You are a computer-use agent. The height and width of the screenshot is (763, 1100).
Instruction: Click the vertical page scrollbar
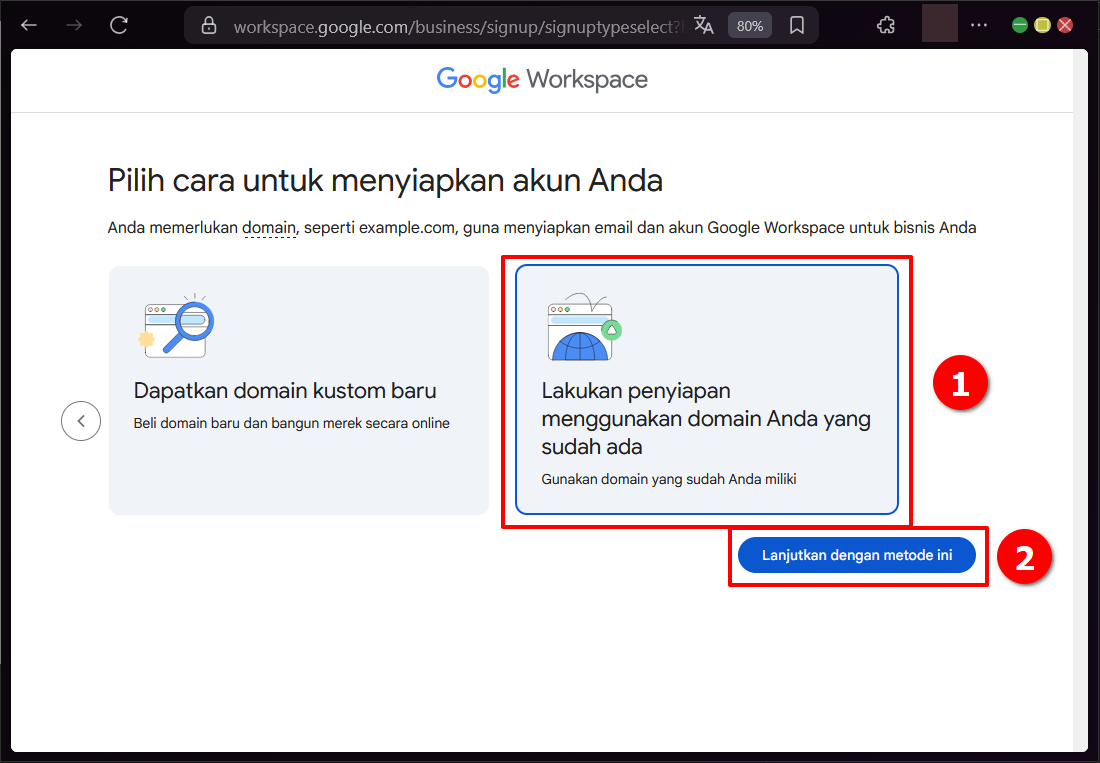(1080, 400)
